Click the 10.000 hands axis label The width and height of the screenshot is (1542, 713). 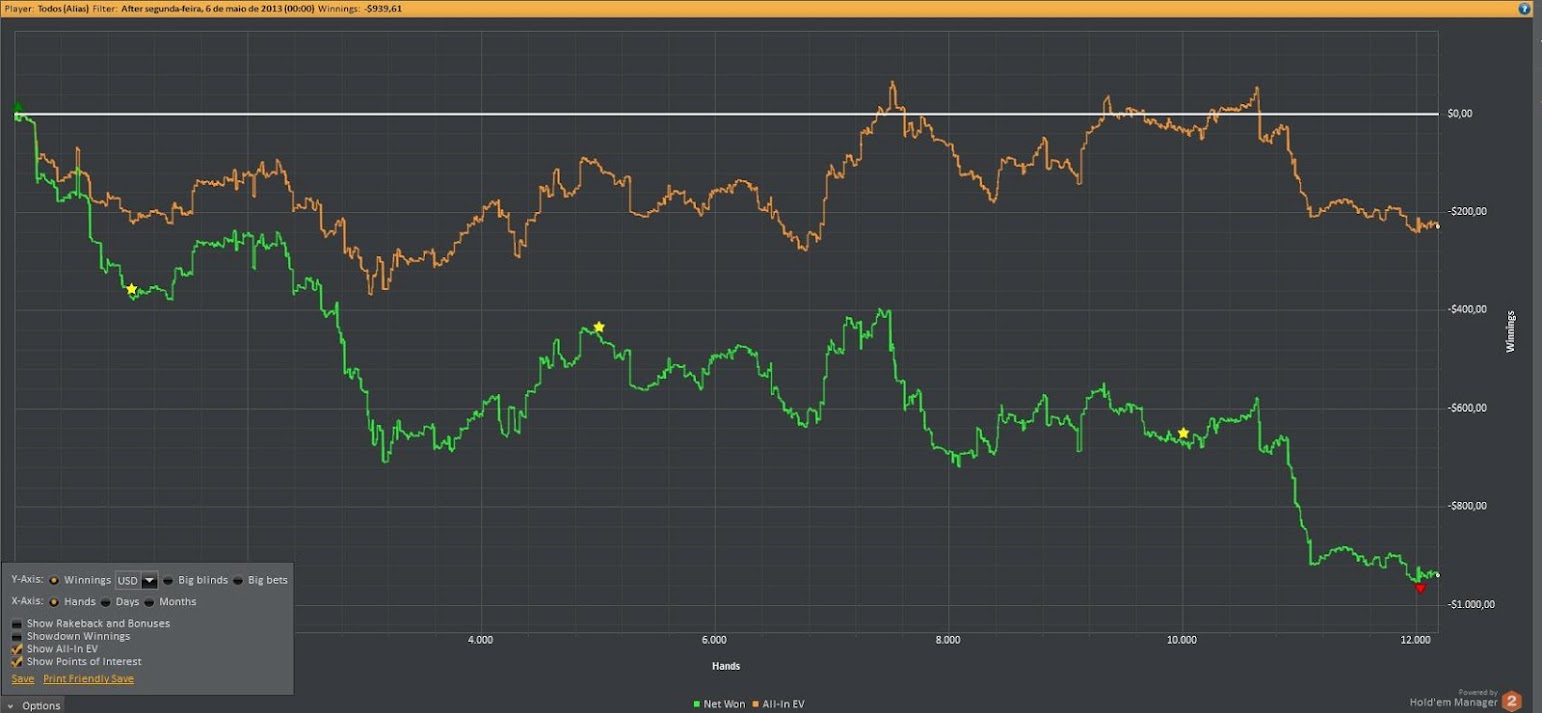(x=1182, y=638)
